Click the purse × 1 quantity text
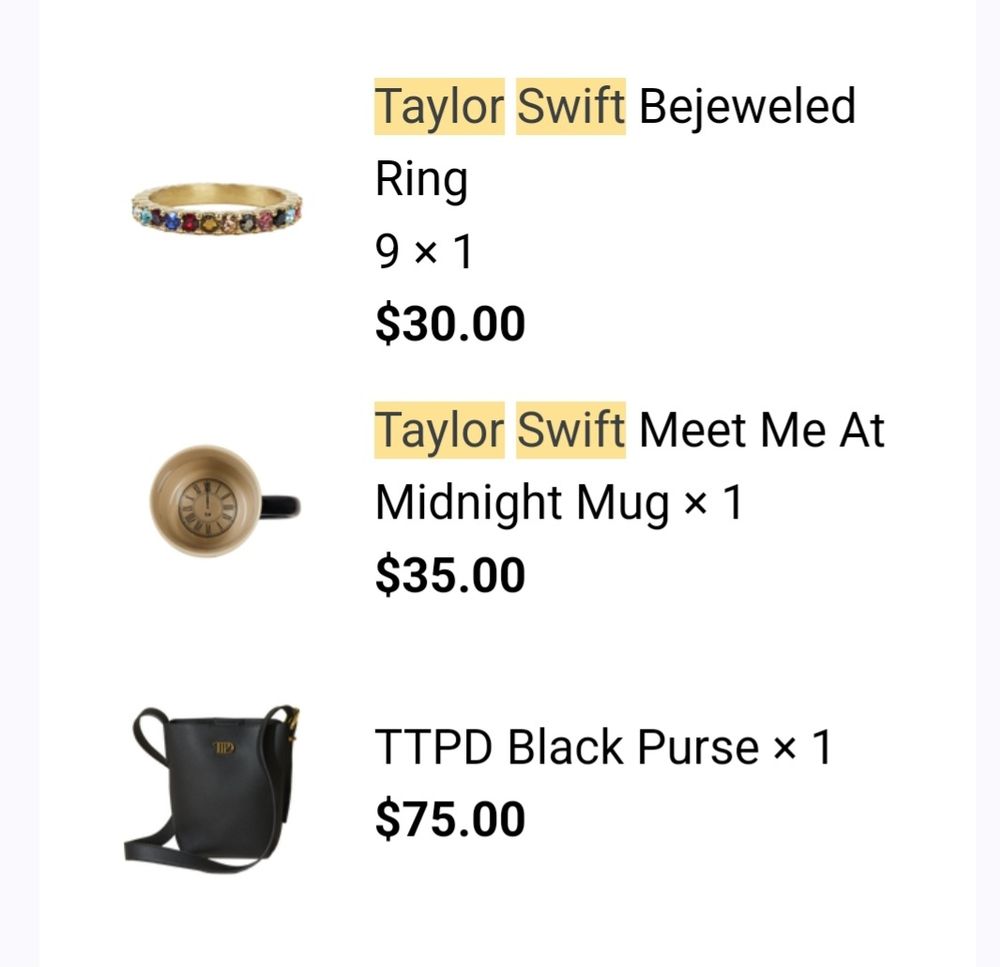The image size is (1000, 967). (x=802, y=747)
